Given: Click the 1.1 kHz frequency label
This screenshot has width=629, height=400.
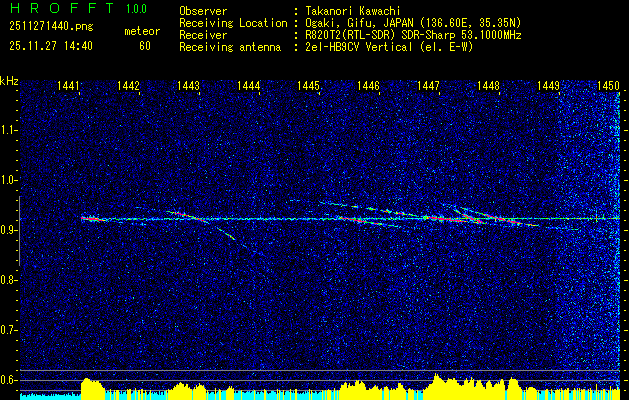Looking at the screenshot, I should click(x=10, y=130).
